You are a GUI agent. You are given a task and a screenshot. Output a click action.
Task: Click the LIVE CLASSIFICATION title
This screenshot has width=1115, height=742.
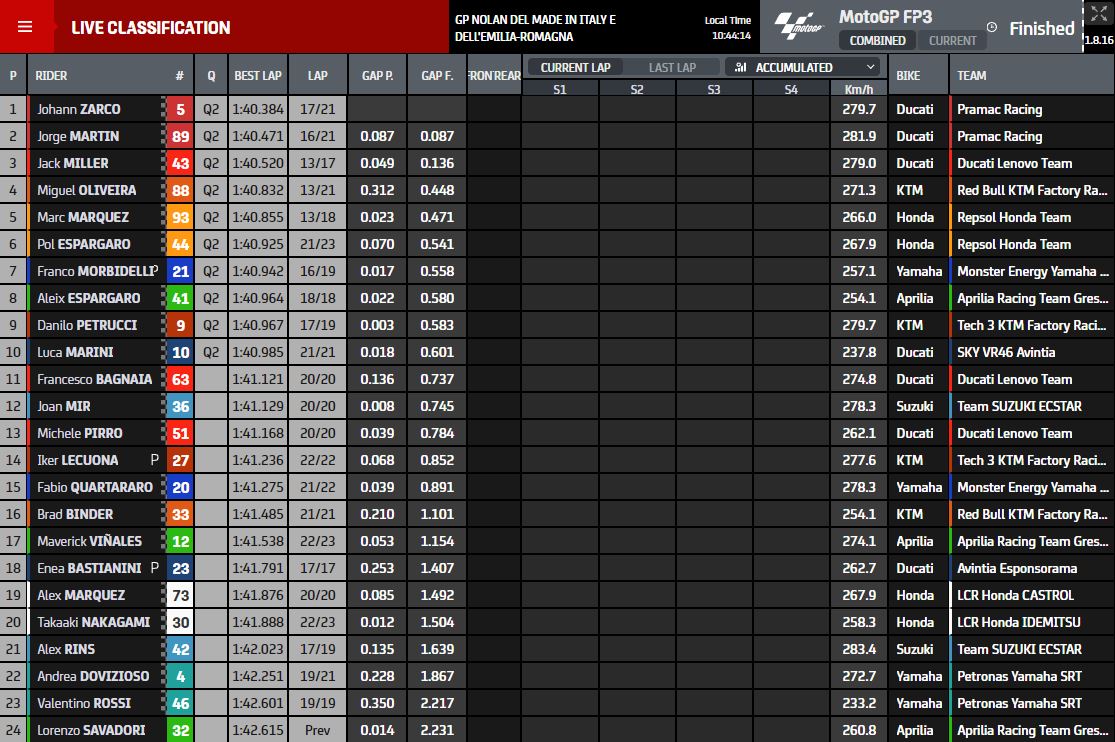coord(151,28)
